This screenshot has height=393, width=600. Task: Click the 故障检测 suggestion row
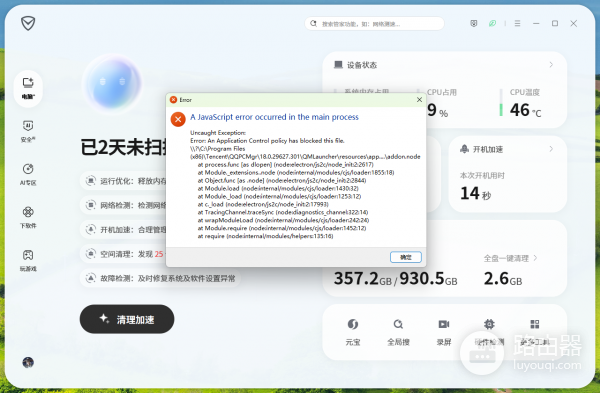click(160, 278)
